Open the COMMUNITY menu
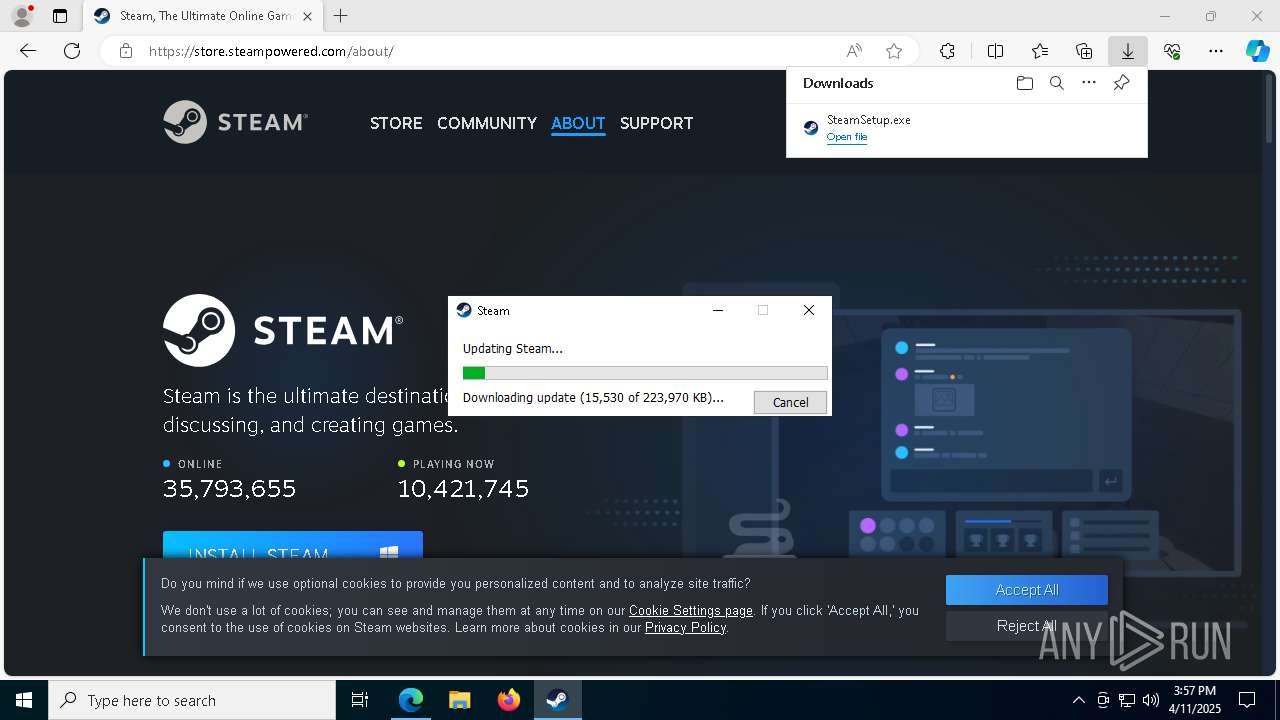The height and width of the screenshot is (720, 1280). [487, 123]
